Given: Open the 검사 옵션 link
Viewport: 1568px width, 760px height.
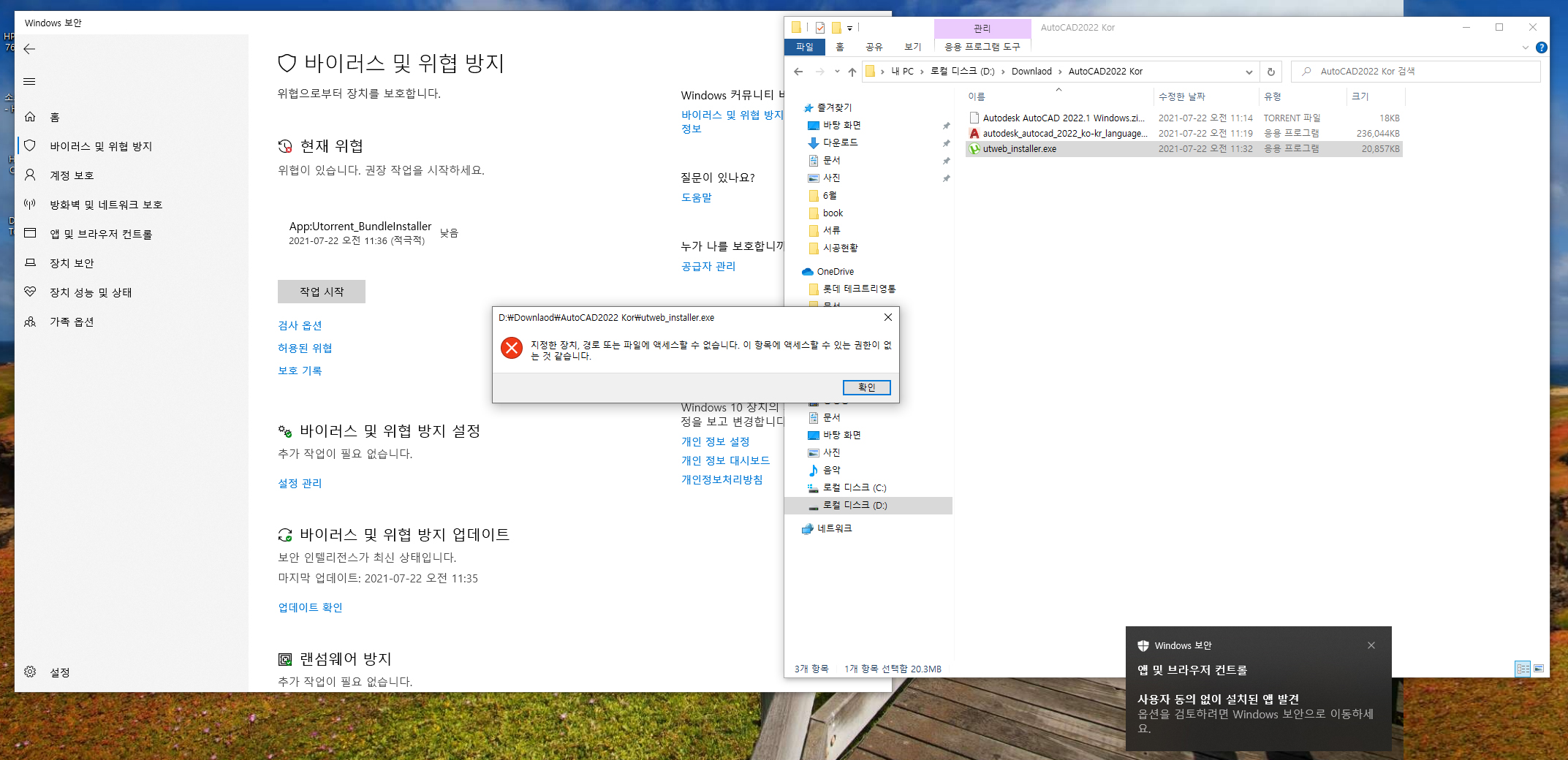Looking at the screenshot, I should click(x=300, y=325).
